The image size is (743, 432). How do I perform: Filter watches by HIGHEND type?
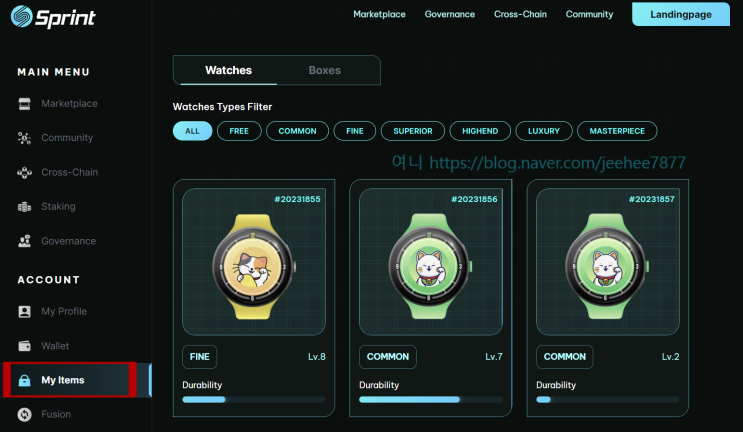[480, 131]
